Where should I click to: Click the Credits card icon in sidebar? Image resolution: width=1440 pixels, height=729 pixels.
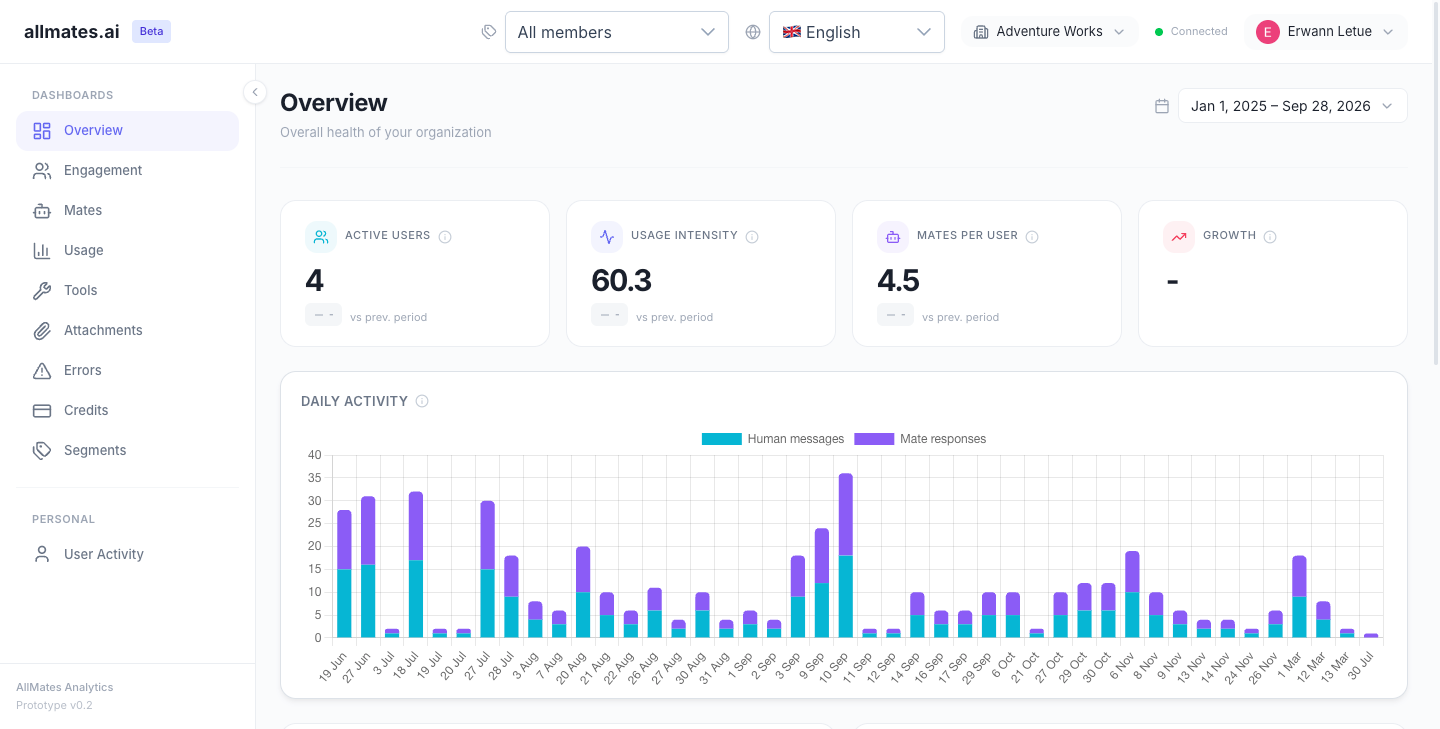click(x=42, y=411)
